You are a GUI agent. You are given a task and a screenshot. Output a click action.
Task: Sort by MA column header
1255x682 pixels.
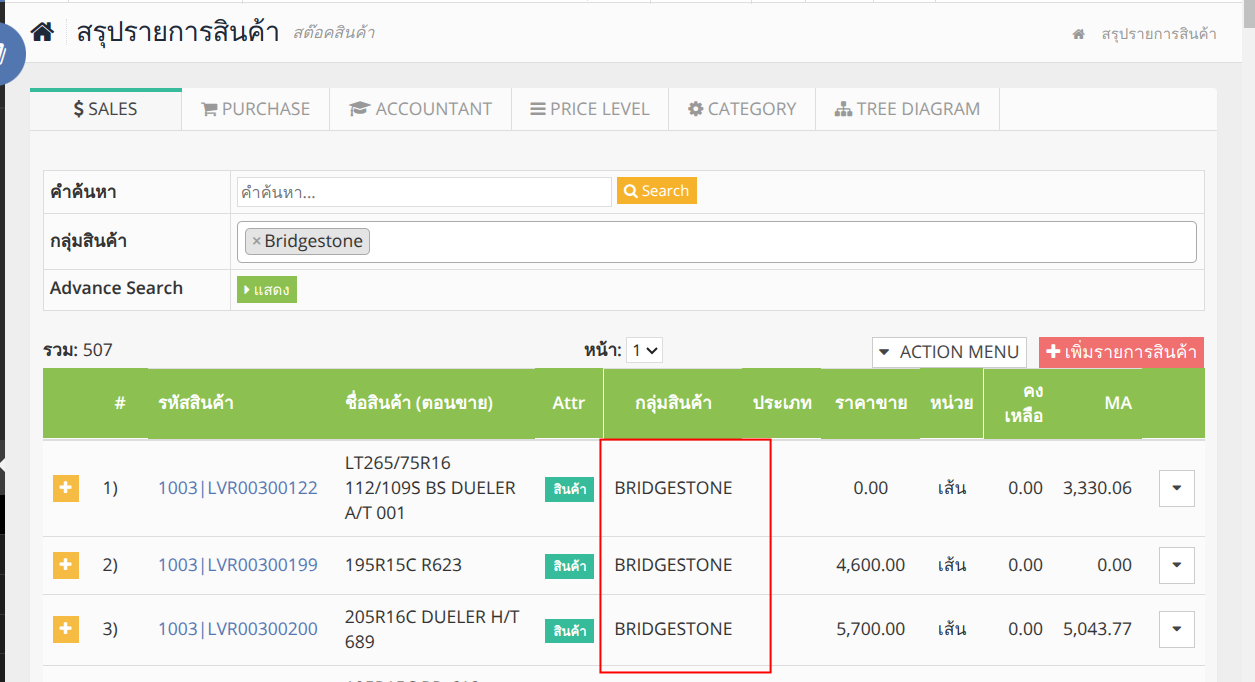pos(1118,403)
